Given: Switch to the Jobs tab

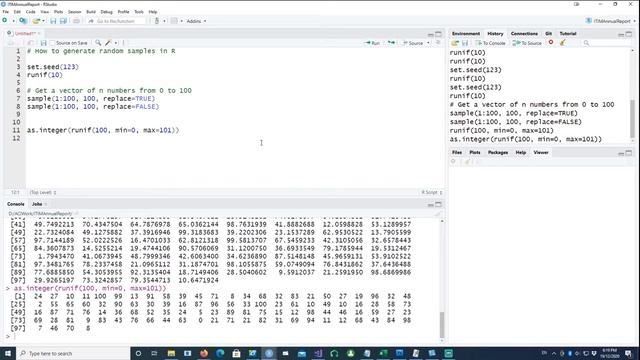Looking at the screenshot, I should pyautogui.click(x=37, y=204).
